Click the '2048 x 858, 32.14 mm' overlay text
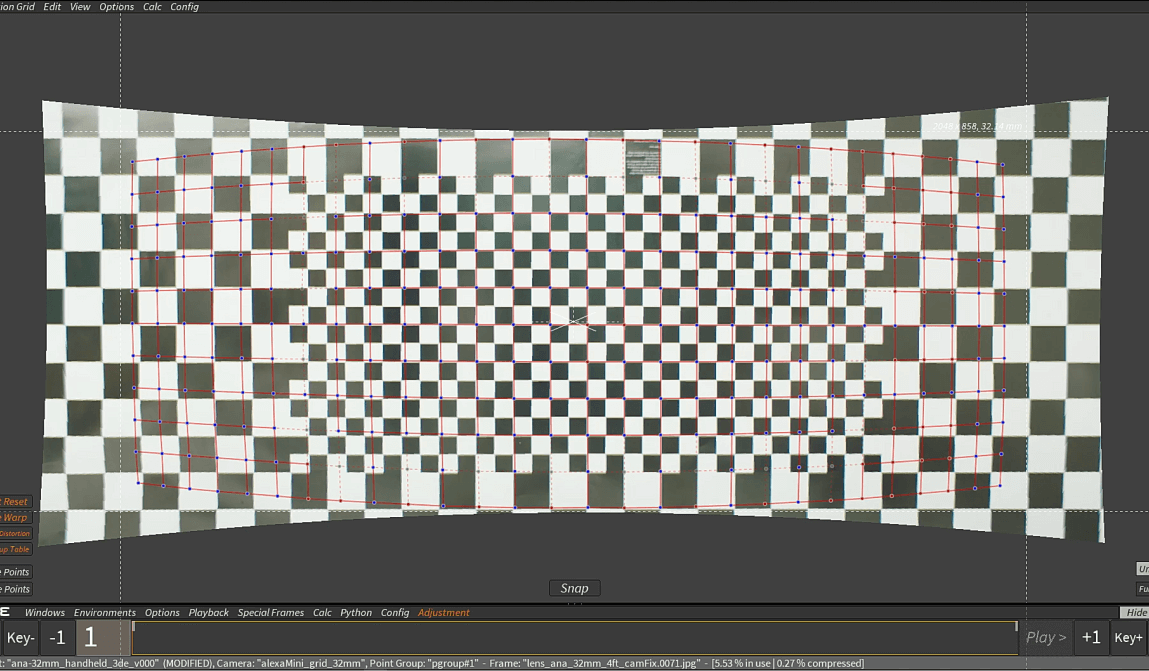Viewport: 1149px width, 671px height. pos(978,127)
